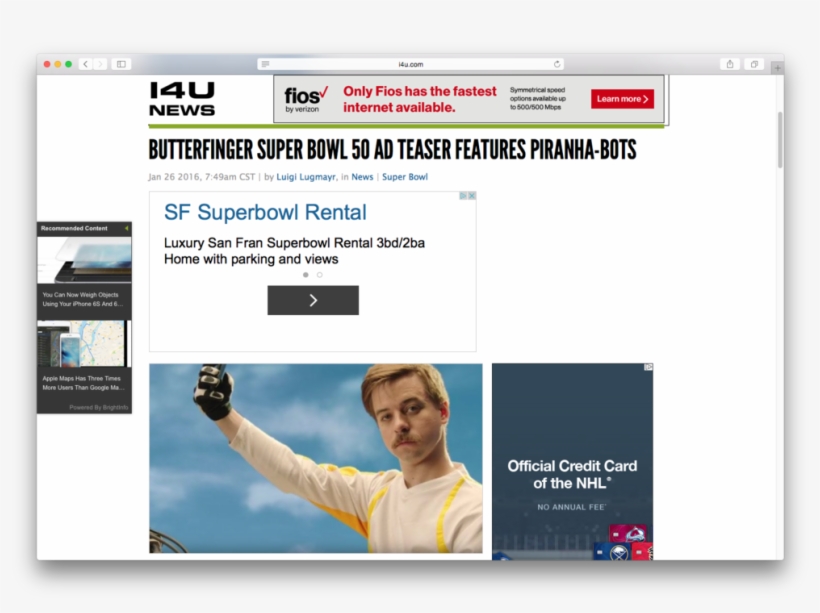Add a new tab with the plus button
The width and height of the screenshot is (820, 613).
point(778,68)
